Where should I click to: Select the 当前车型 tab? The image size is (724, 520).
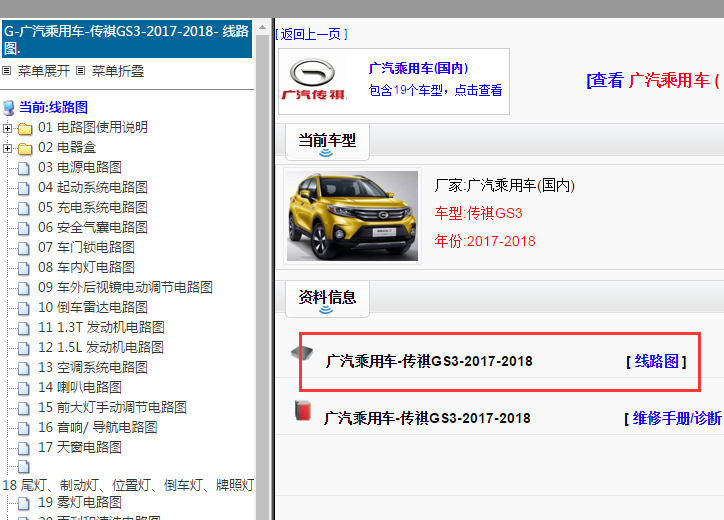click(327, 141)
